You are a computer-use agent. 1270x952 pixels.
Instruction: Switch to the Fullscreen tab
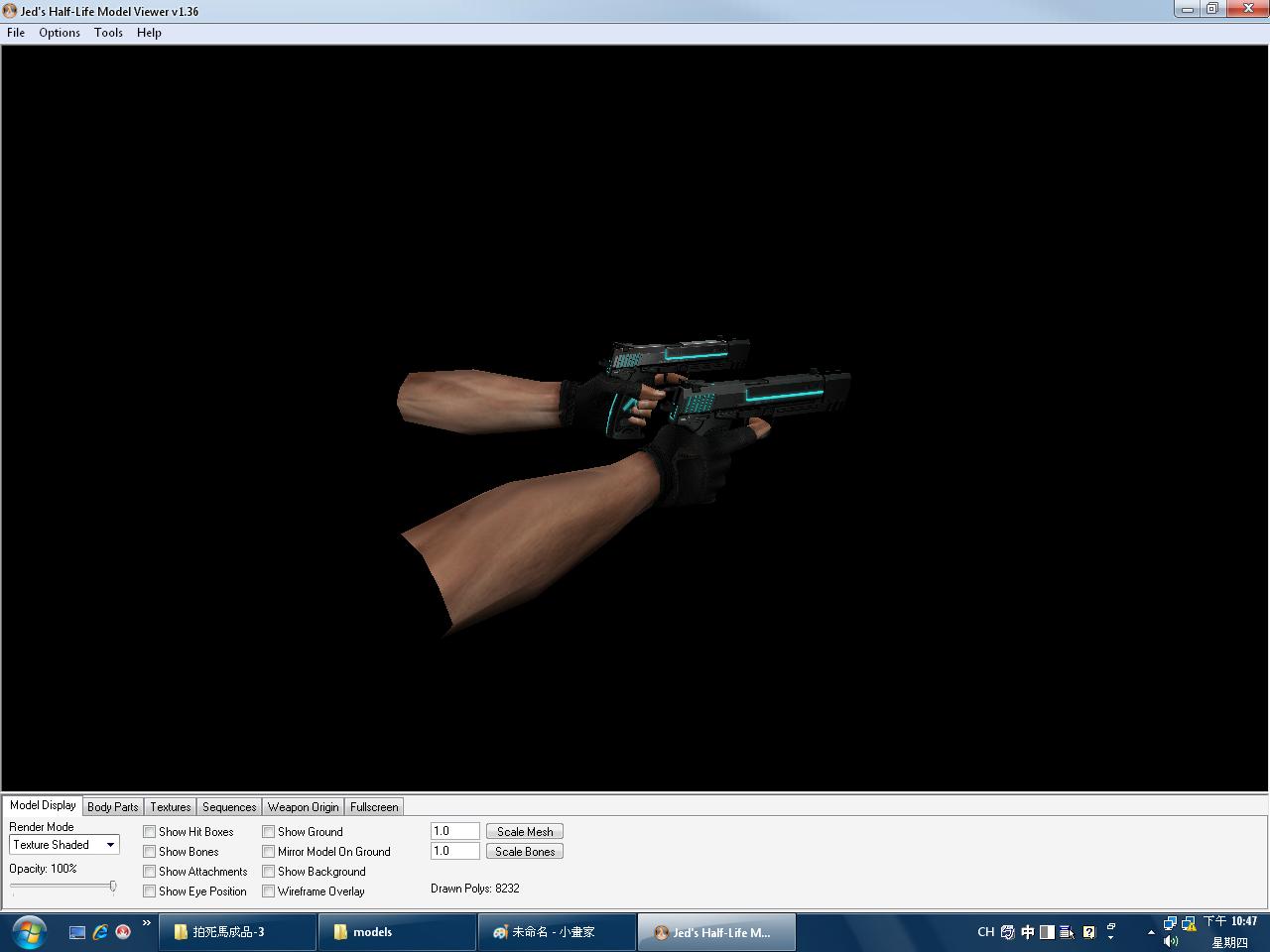coord(374,807)
